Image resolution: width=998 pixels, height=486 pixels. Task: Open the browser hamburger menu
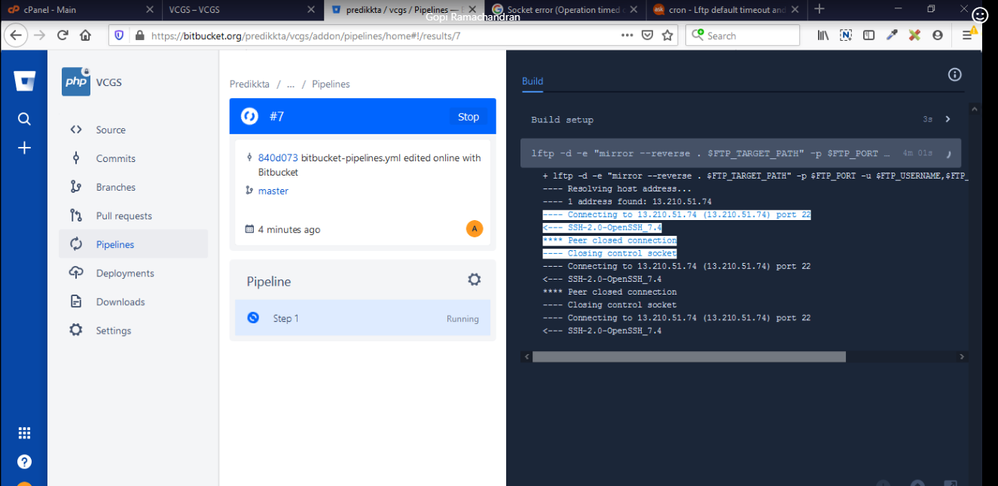tap(967, 36)
